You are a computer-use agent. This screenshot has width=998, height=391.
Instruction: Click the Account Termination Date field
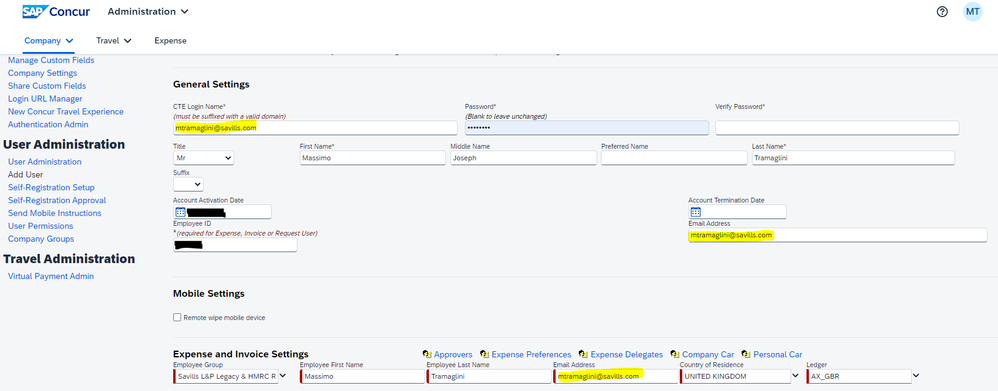pyautogui.click(x=737, y=212)
